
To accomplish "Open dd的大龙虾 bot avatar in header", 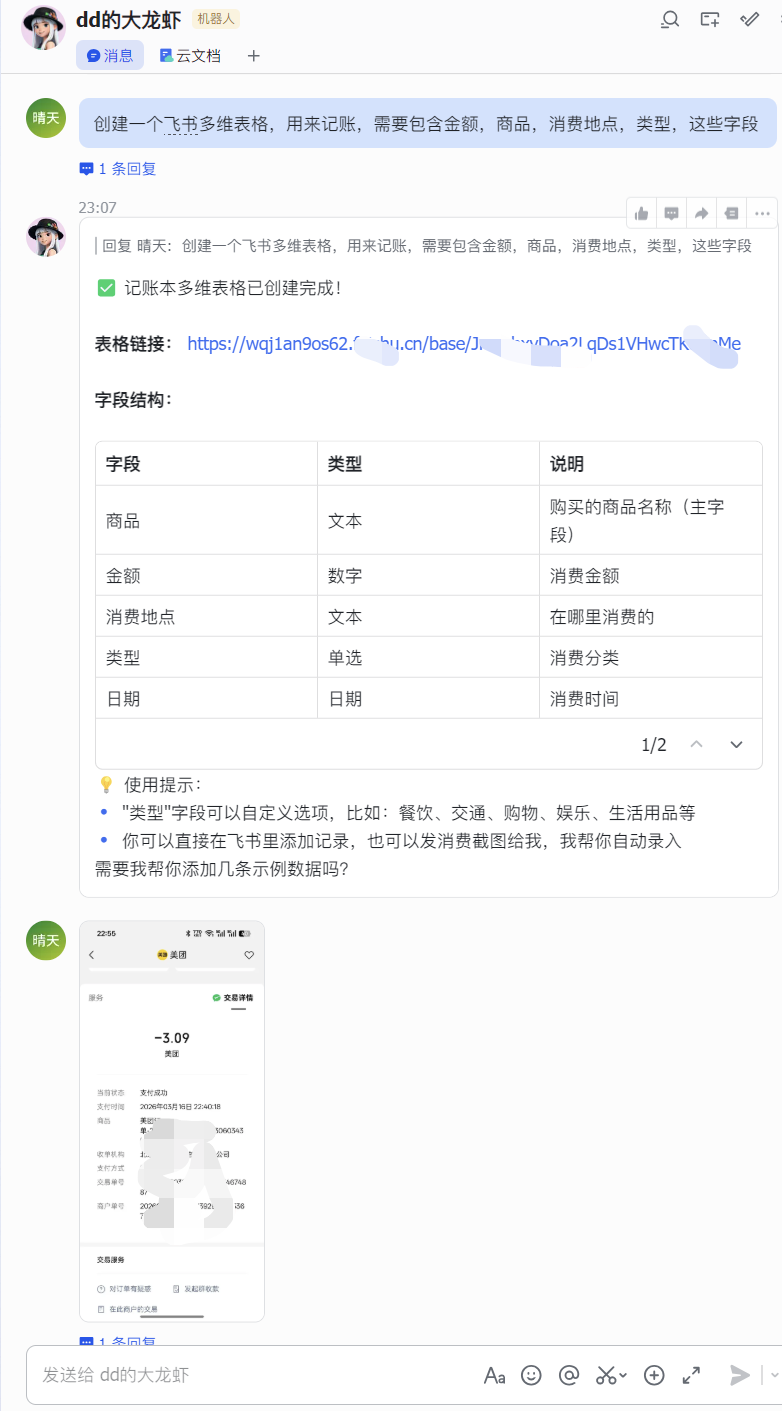I will click(x=43, y=26).
